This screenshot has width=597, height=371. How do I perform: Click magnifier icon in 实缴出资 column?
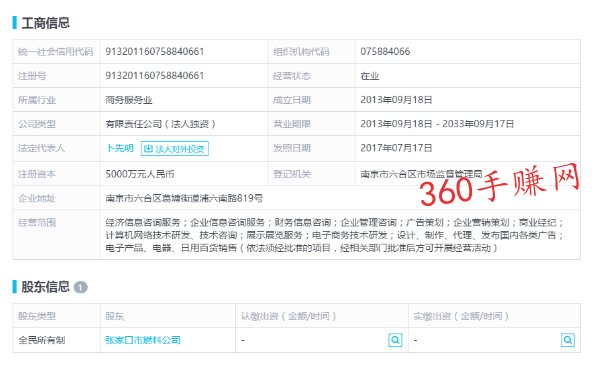pyautogui.click(x=568, y=340)
